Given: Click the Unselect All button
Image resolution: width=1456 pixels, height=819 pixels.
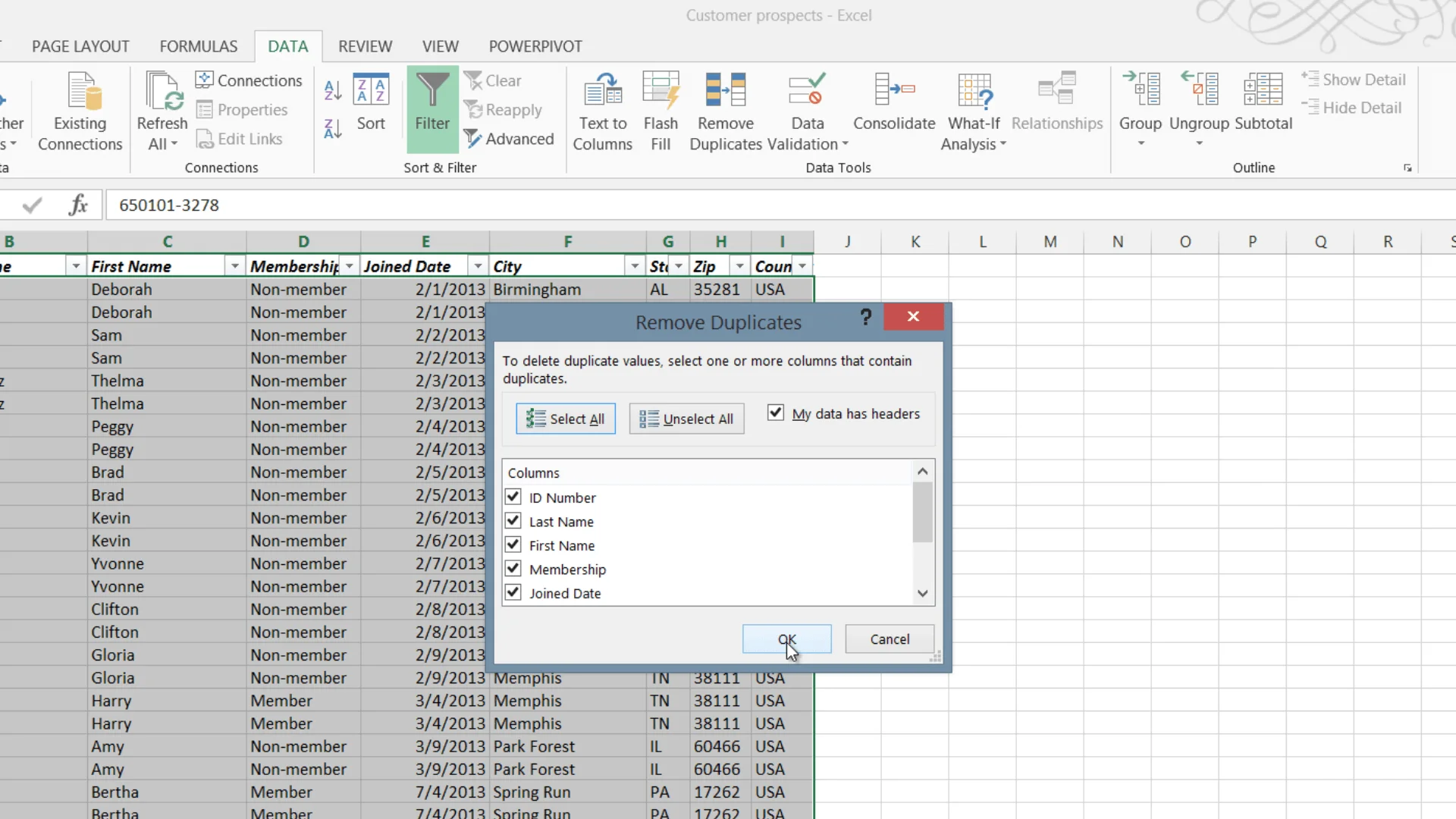Looking at the screenshot, I should tap(686, 419).
